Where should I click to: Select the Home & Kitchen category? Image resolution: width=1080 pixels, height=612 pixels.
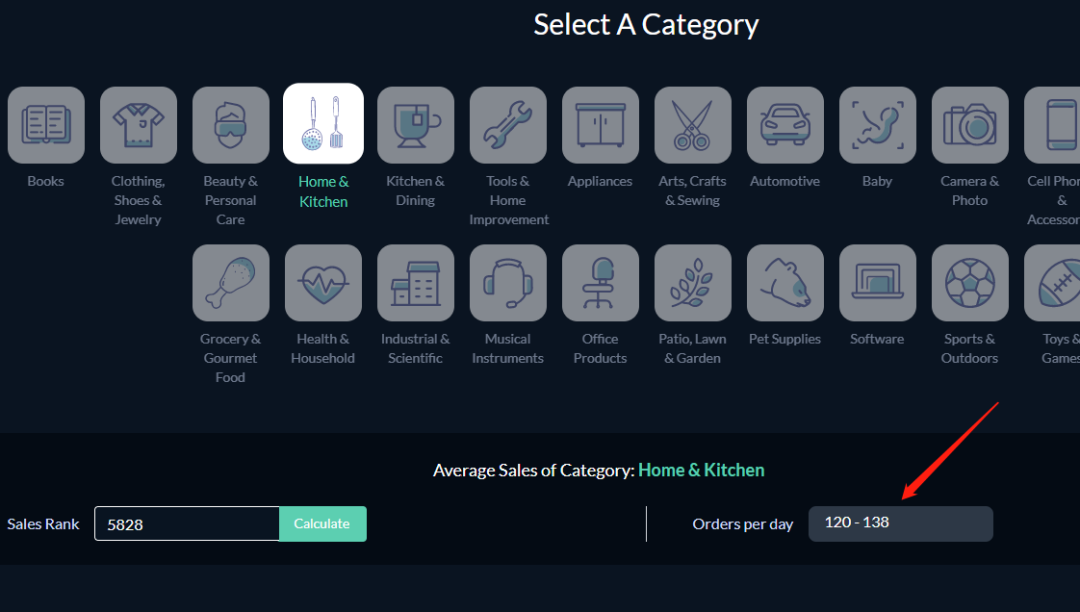click(323, 124)
